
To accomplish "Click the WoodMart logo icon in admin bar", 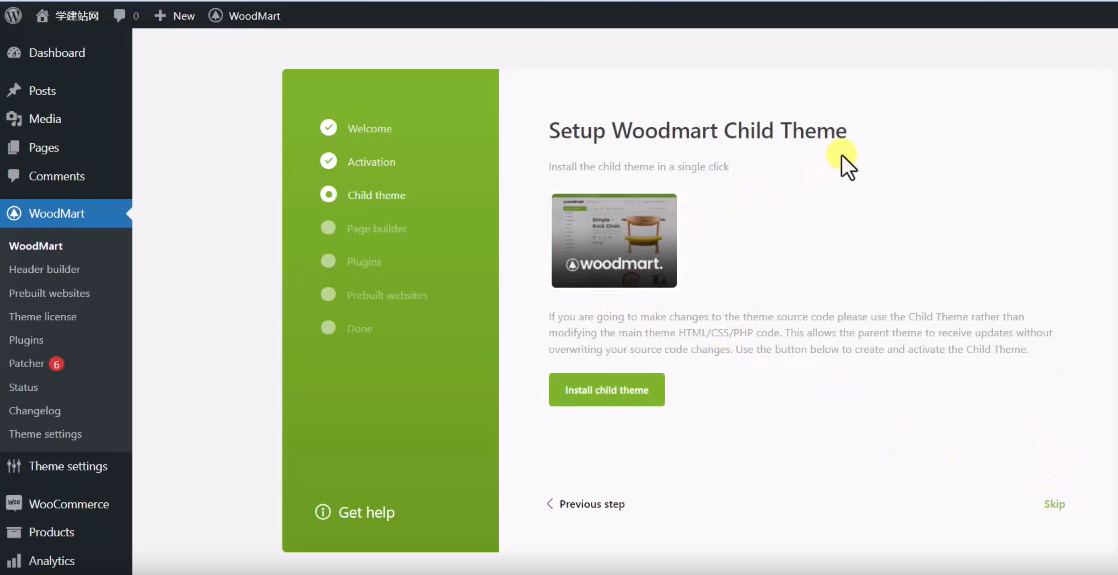I will tap(215, 15).
